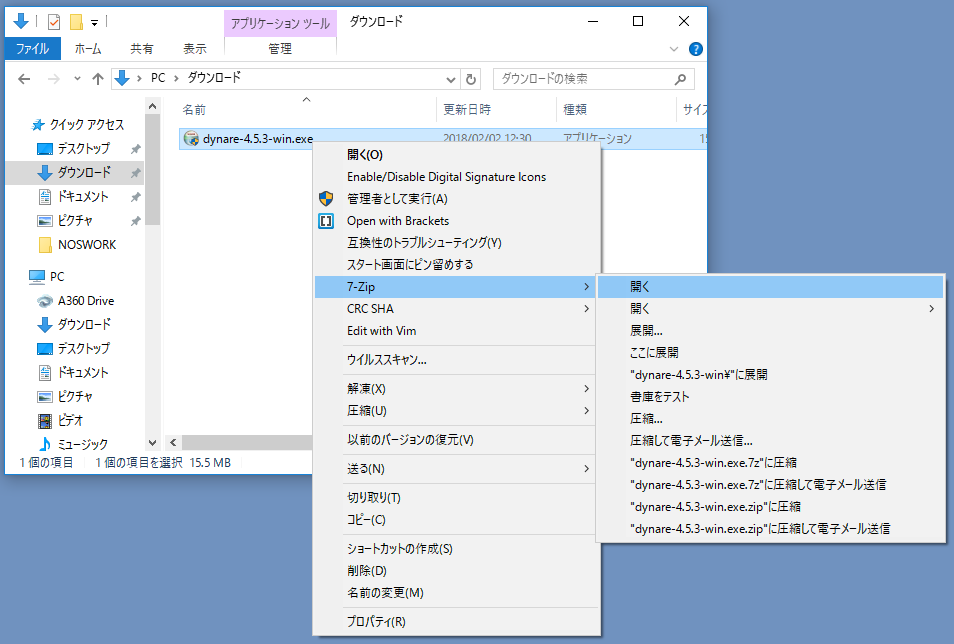Click the Open with Brackets icon
The height and width of the screenshot is (644, 954).
point(326,221)
